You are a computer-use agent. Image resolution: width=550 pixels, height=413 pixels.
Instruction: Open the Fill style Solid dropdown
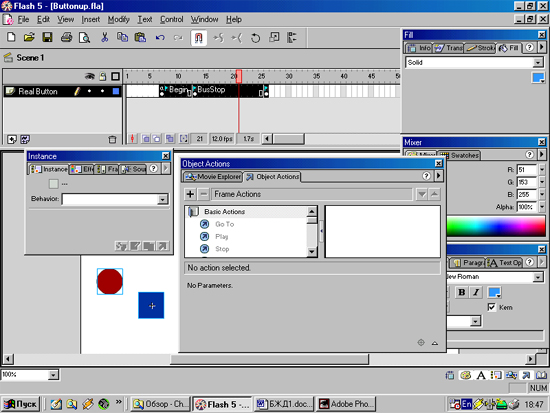pyautogui.click(x=538, y=63)
